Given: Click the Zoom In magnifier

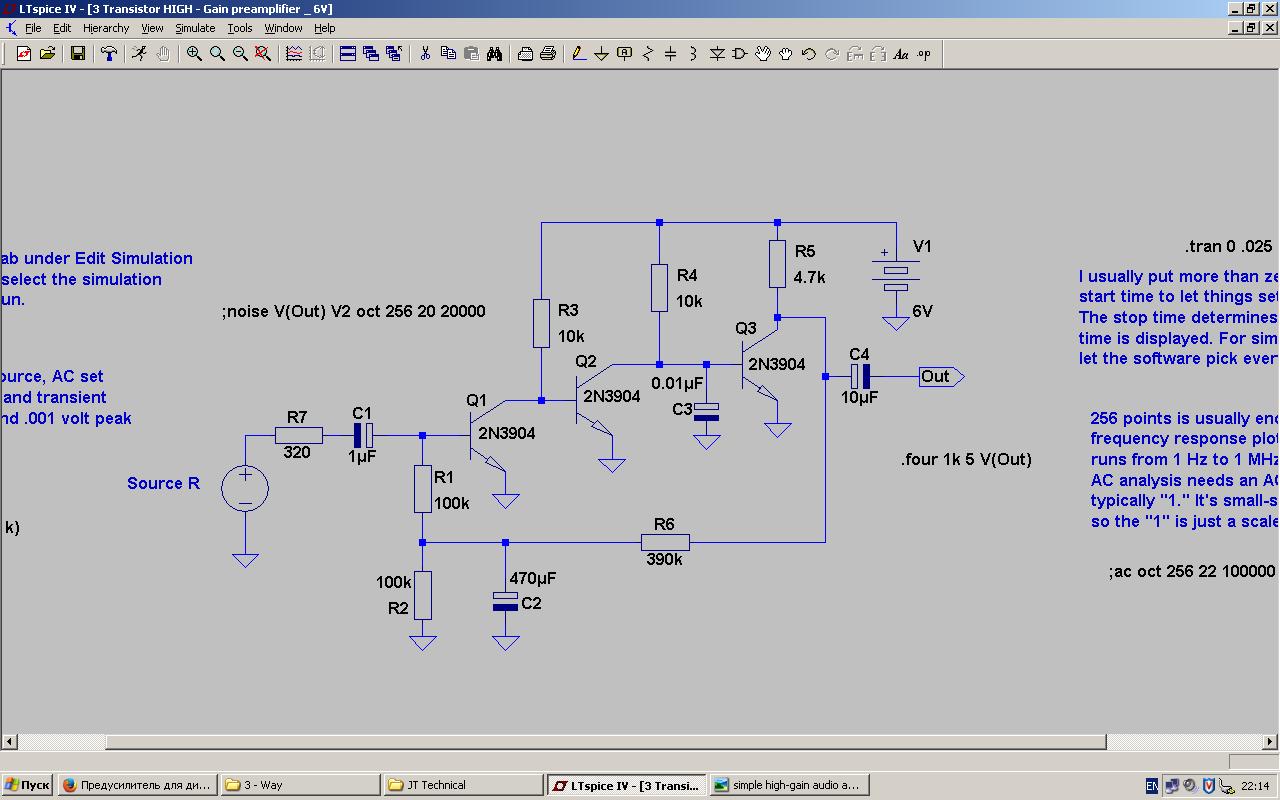Looking at the screenshot, I should point(194,54).
